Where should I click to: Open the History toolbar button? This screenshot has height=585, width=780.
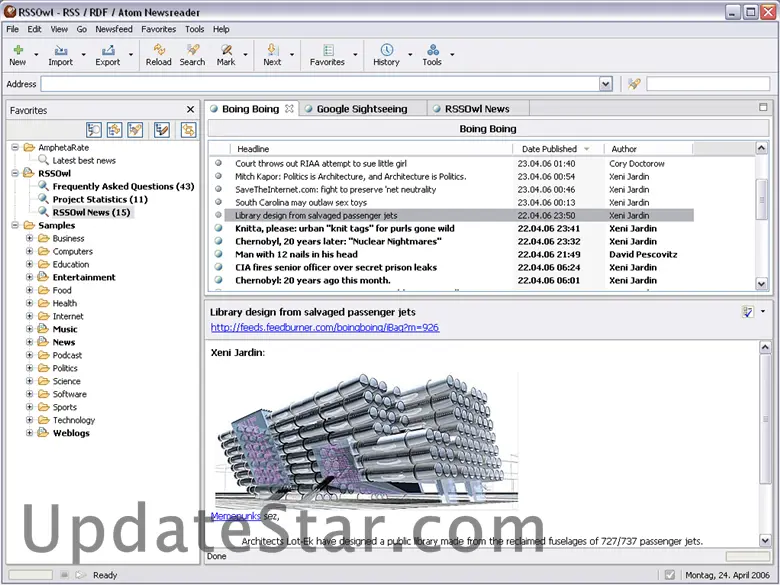tap(387, 55)
